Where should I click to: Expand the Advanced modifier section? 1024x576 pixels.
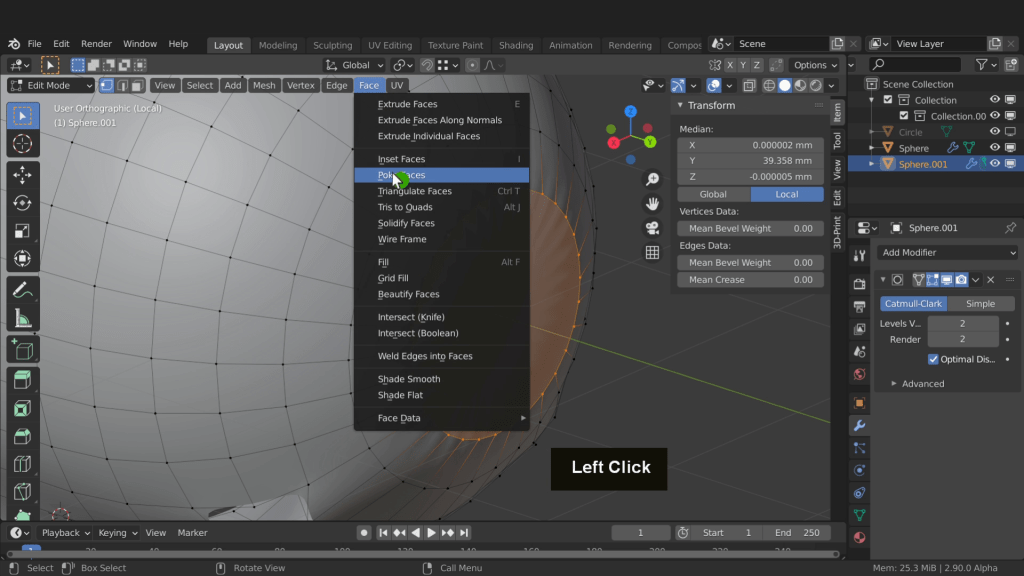coord(922,383)
